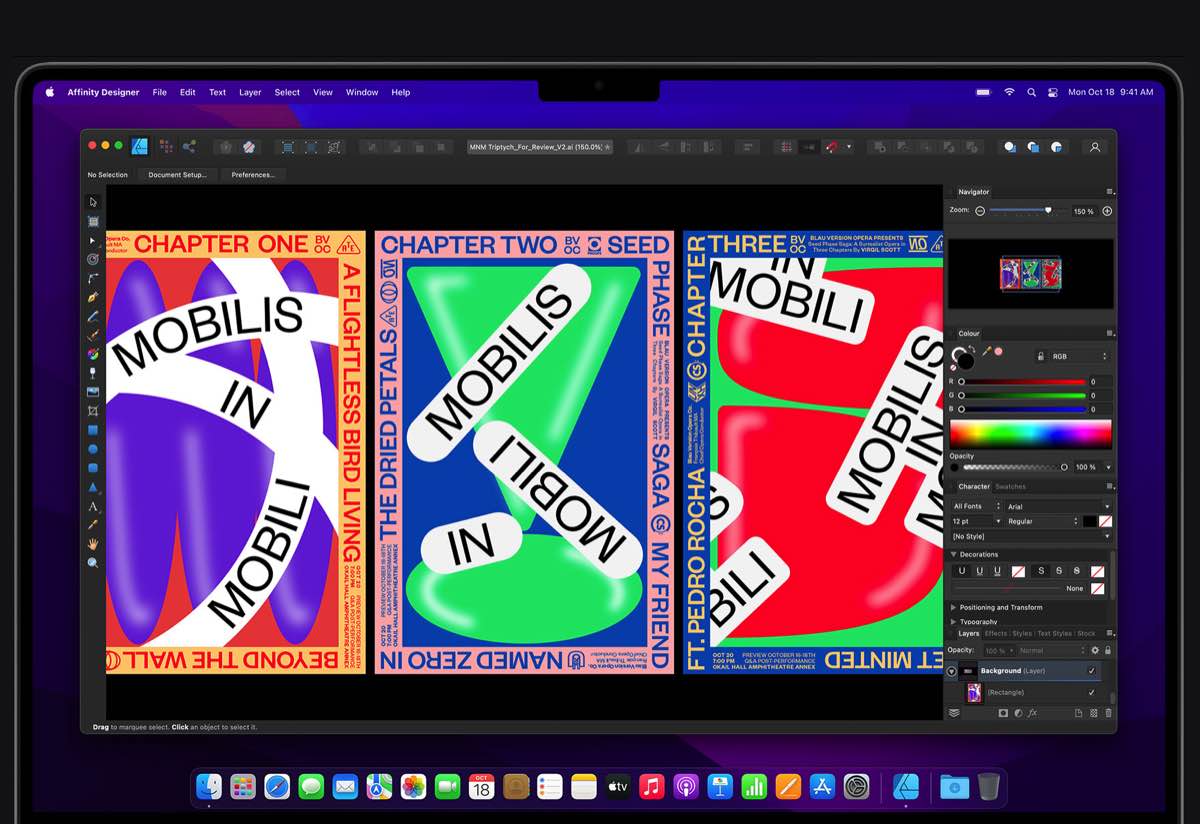Set colour to none in Colour panel
Image resolution: width=1200 pixels, height=824 pixels.
pyautogui.click(x=954, y=366)
